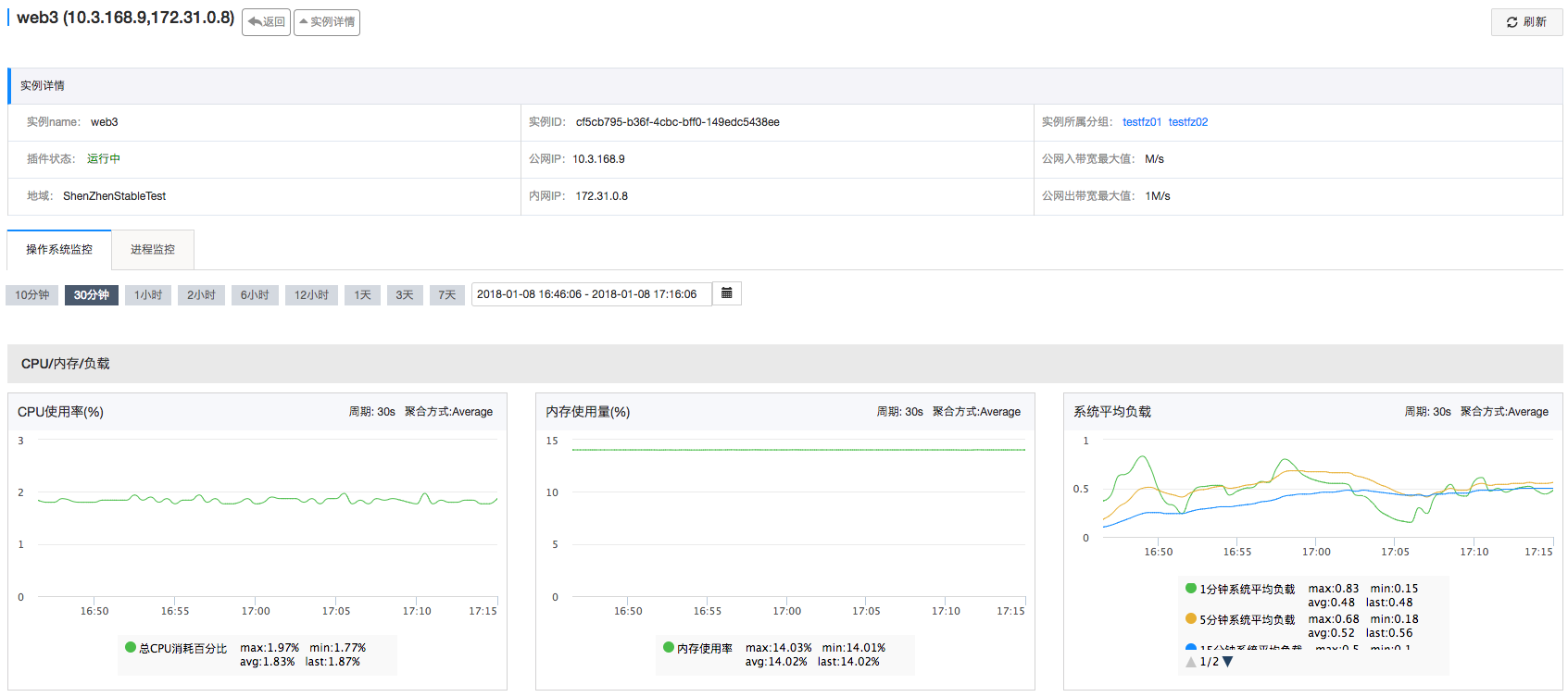Toggle the 1分钟系统平均负载 legend series

[x=1240, y=589]
